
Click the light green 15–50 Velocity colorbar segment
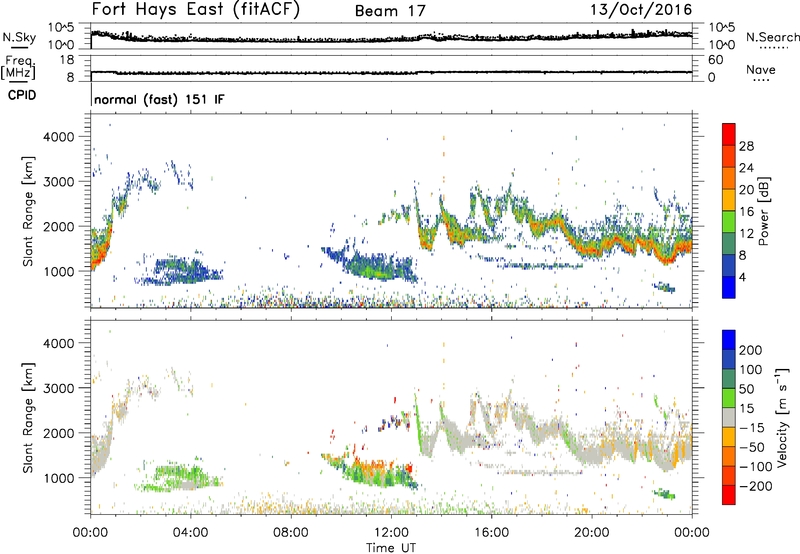pos(729,398)
